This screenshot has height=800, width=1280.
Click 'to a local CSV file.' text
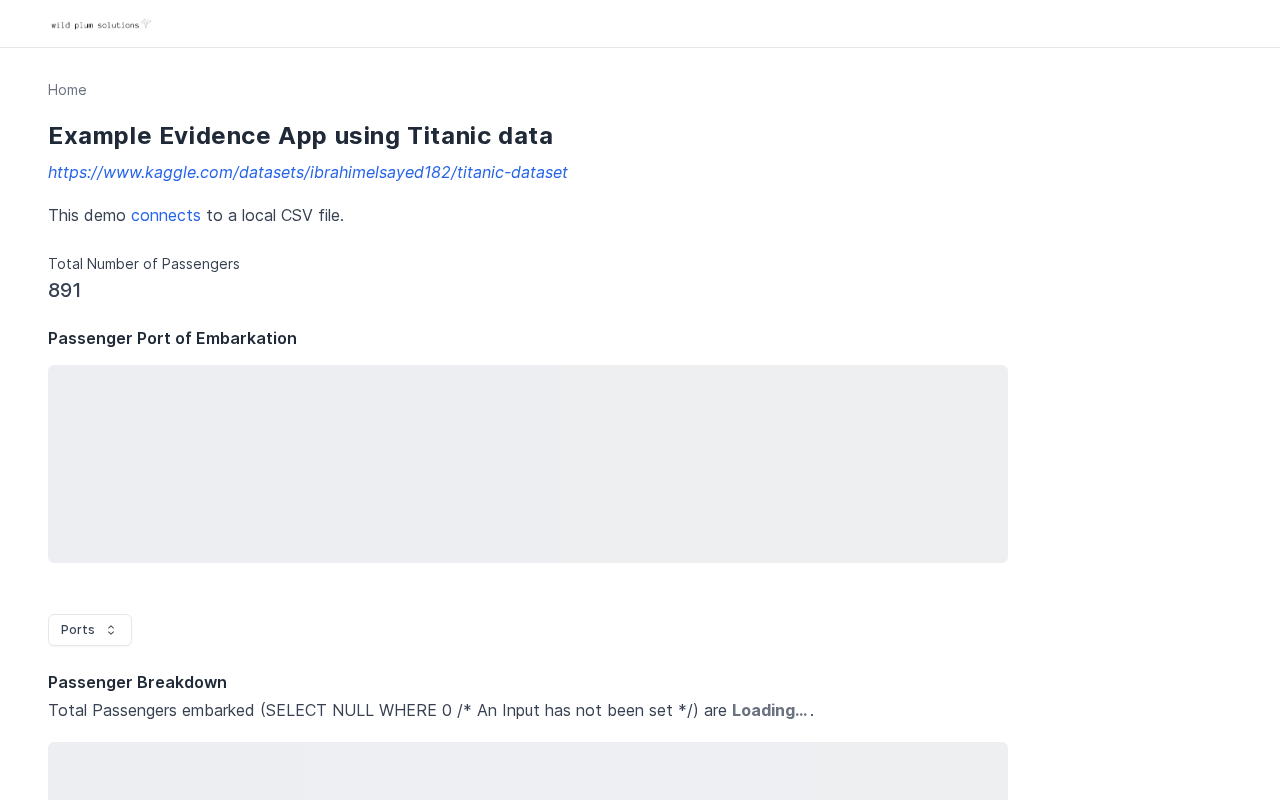(275, 215)
